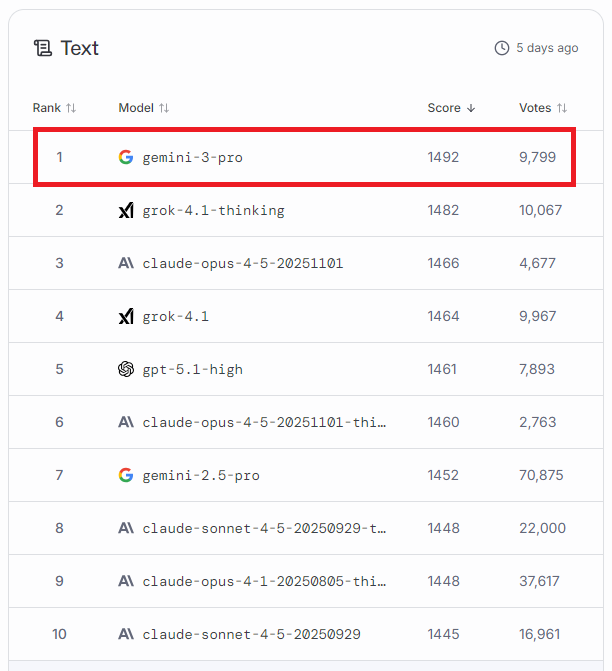Select score 1482 for grok-4.1-thinking
The image size is (612, 671).
(x=443, y=210)
